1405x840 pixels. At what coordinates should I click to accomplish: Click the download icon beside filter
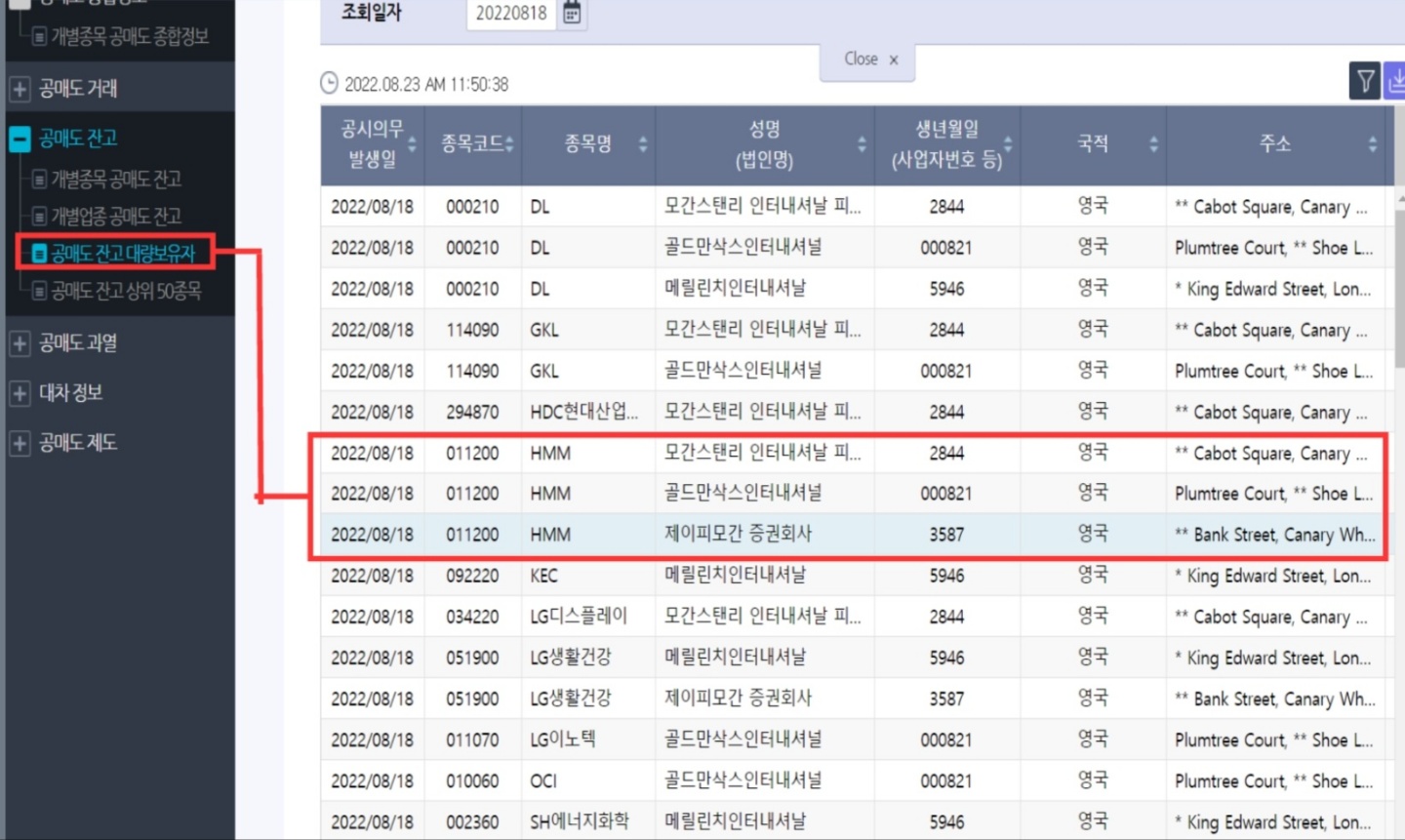[x=1395, y=81]
